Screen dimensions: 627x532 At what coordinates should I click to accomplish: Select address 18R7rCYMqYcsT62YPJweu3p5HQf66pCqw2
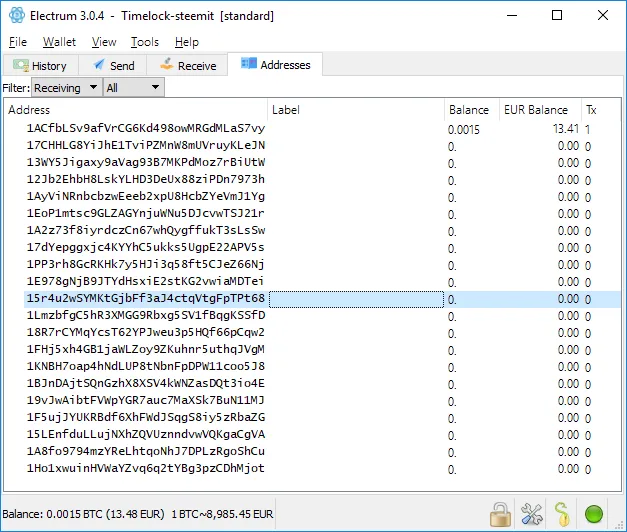(x=146, y=332)
